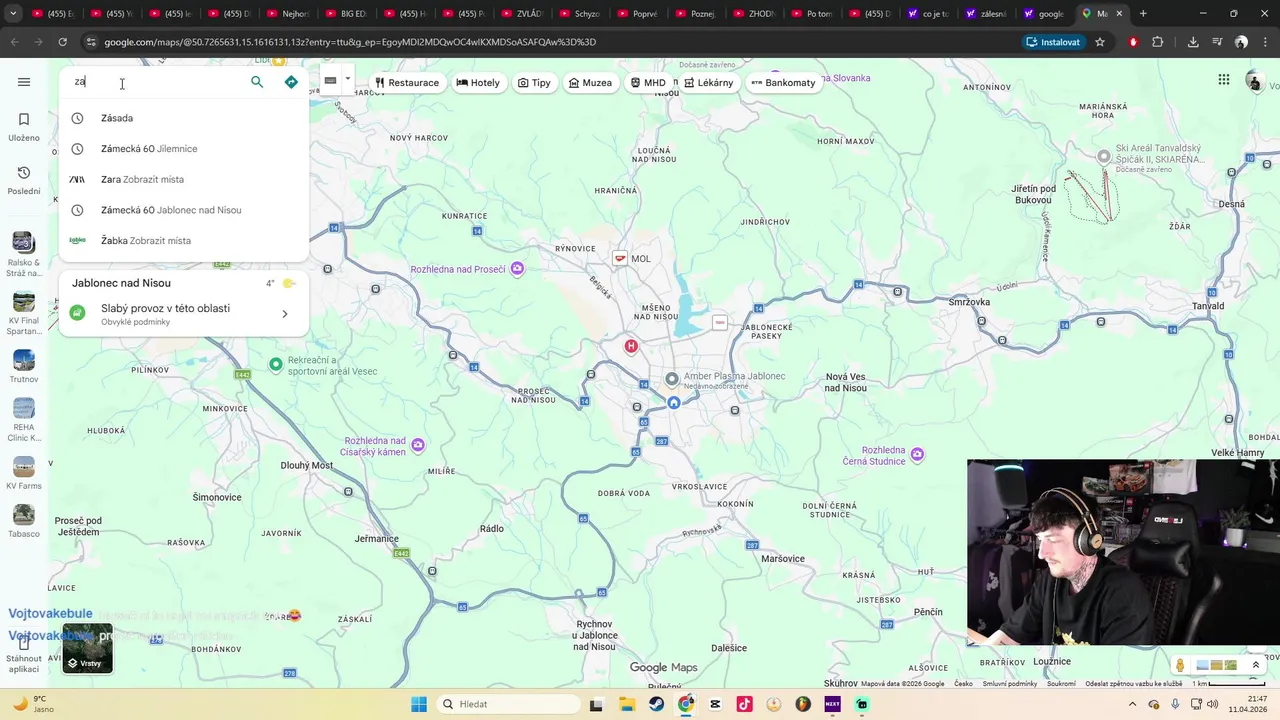Switch to the zálesná browser tab
1280x720 pixels.
tap(988, 14)
